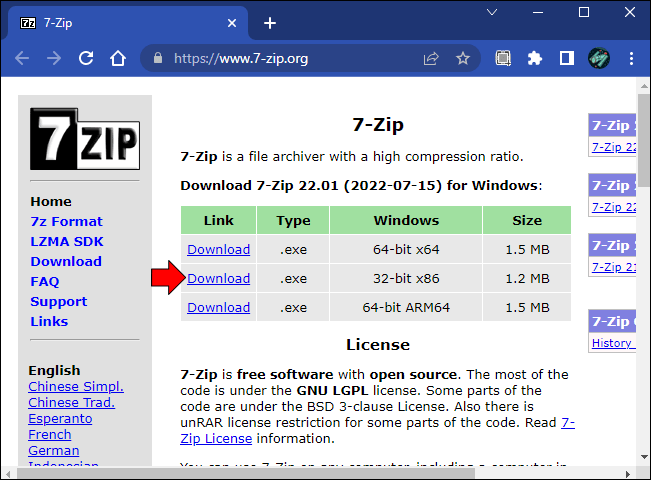Switch language to German
The width and height of the screenshot is (651, 480).
coord(54,451)
